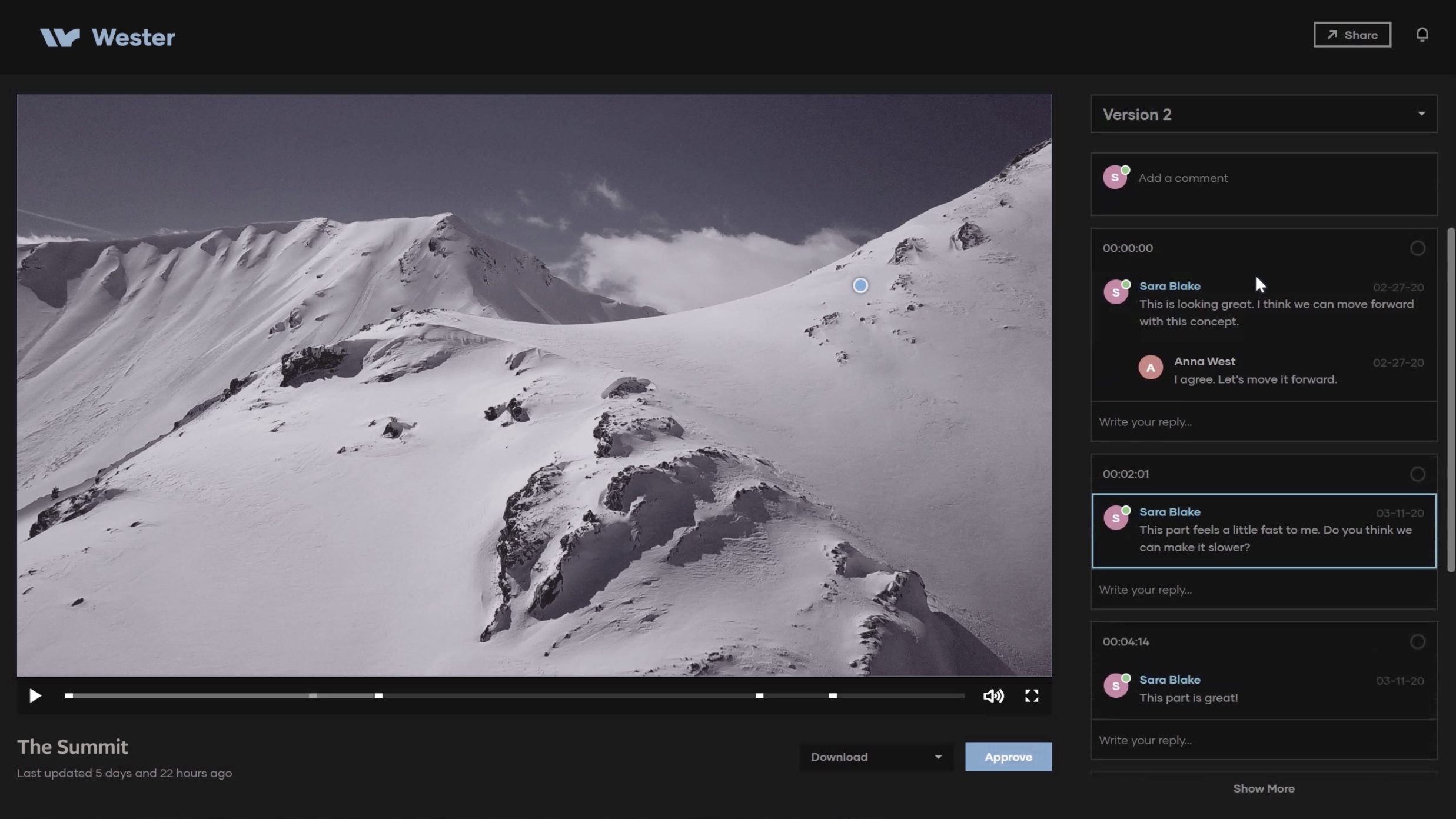This screenshot has width=1456, height=819.
Task: Expand the Download options menu
Action: point(876,757)
